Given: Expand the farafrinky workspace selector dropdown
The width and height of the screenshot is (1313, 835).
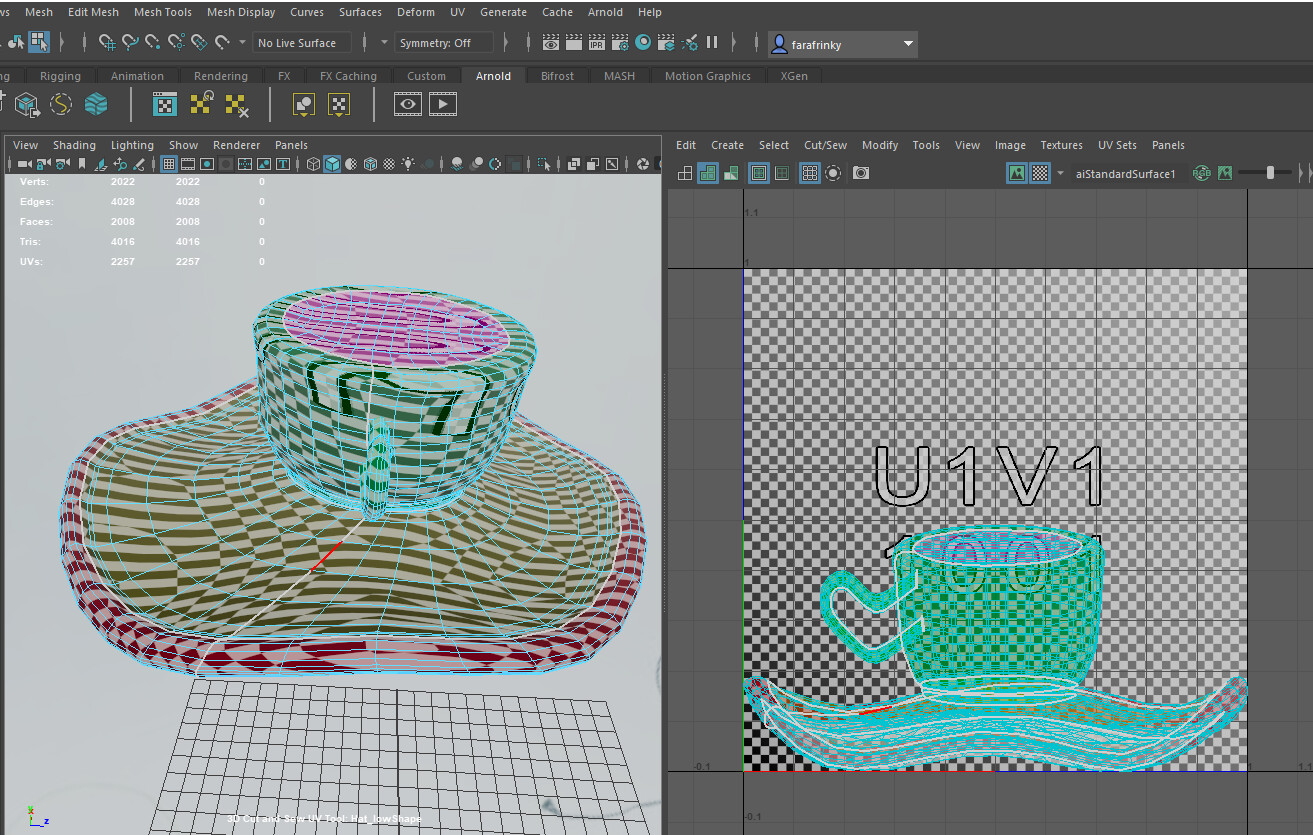Looking at the screenshot, I should (x=907, y=44).
